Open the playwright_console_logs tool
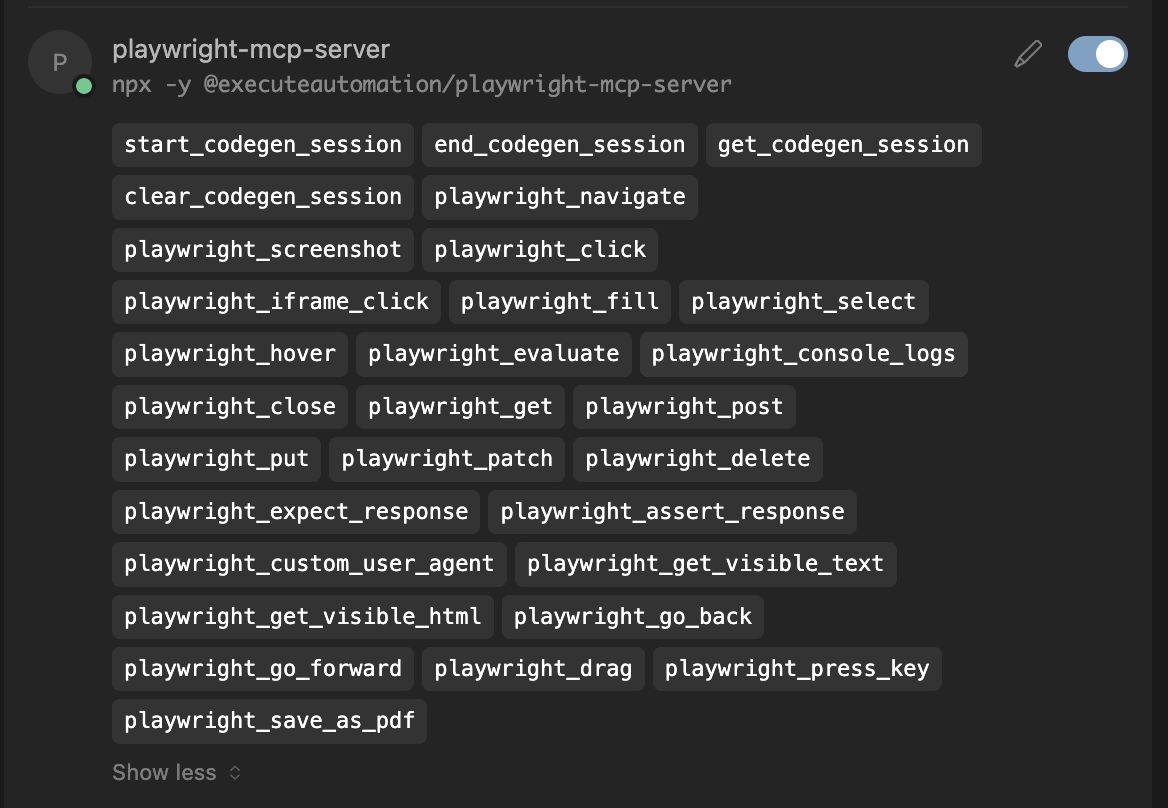 click(804, 353)
